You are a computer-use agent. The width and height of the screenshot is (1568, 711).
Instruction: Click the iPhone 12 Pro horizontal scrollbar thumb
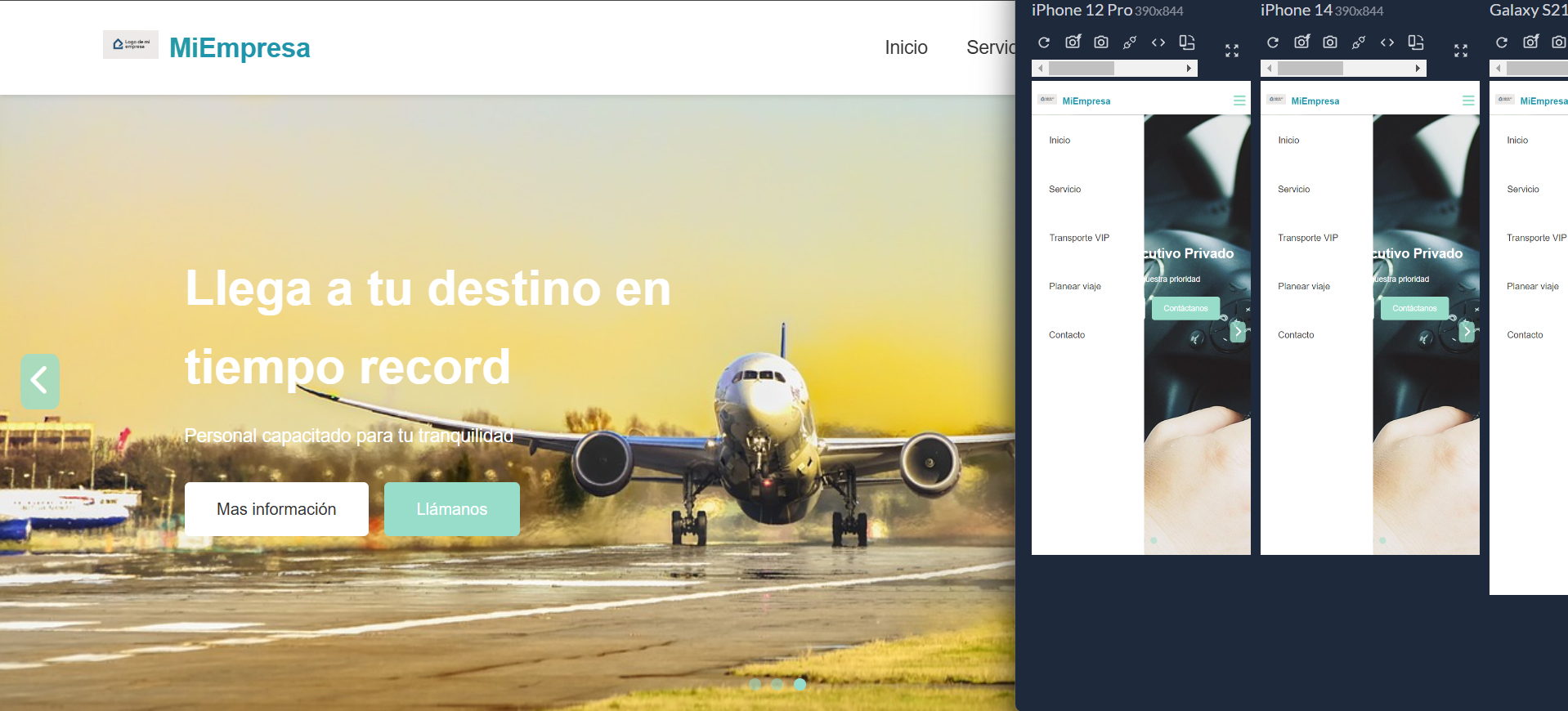(x=1082, y=69)
